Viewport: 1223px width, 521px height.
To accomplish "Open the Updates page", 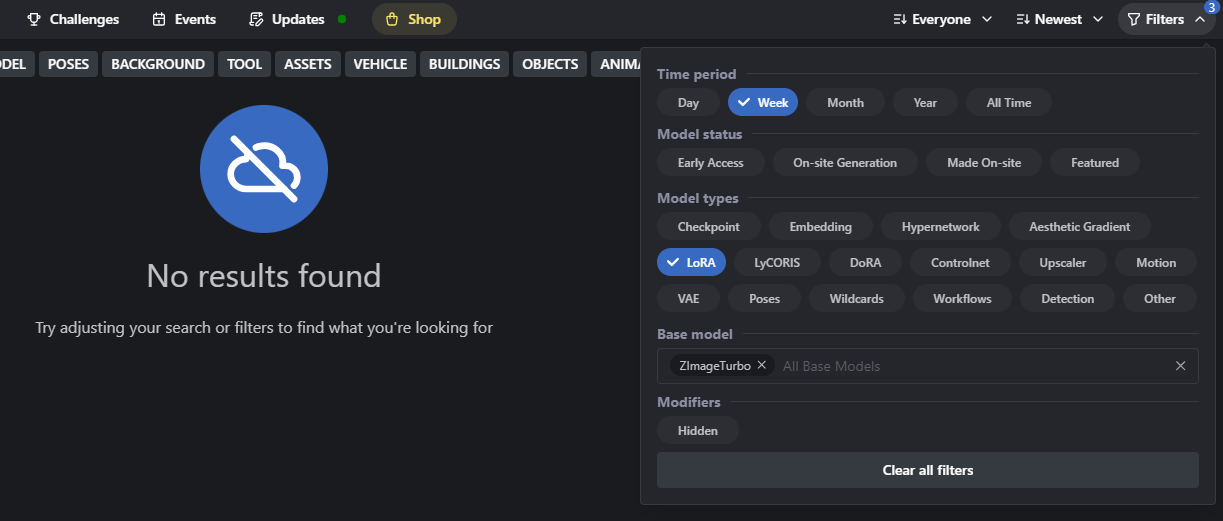I will click(297, 19).
